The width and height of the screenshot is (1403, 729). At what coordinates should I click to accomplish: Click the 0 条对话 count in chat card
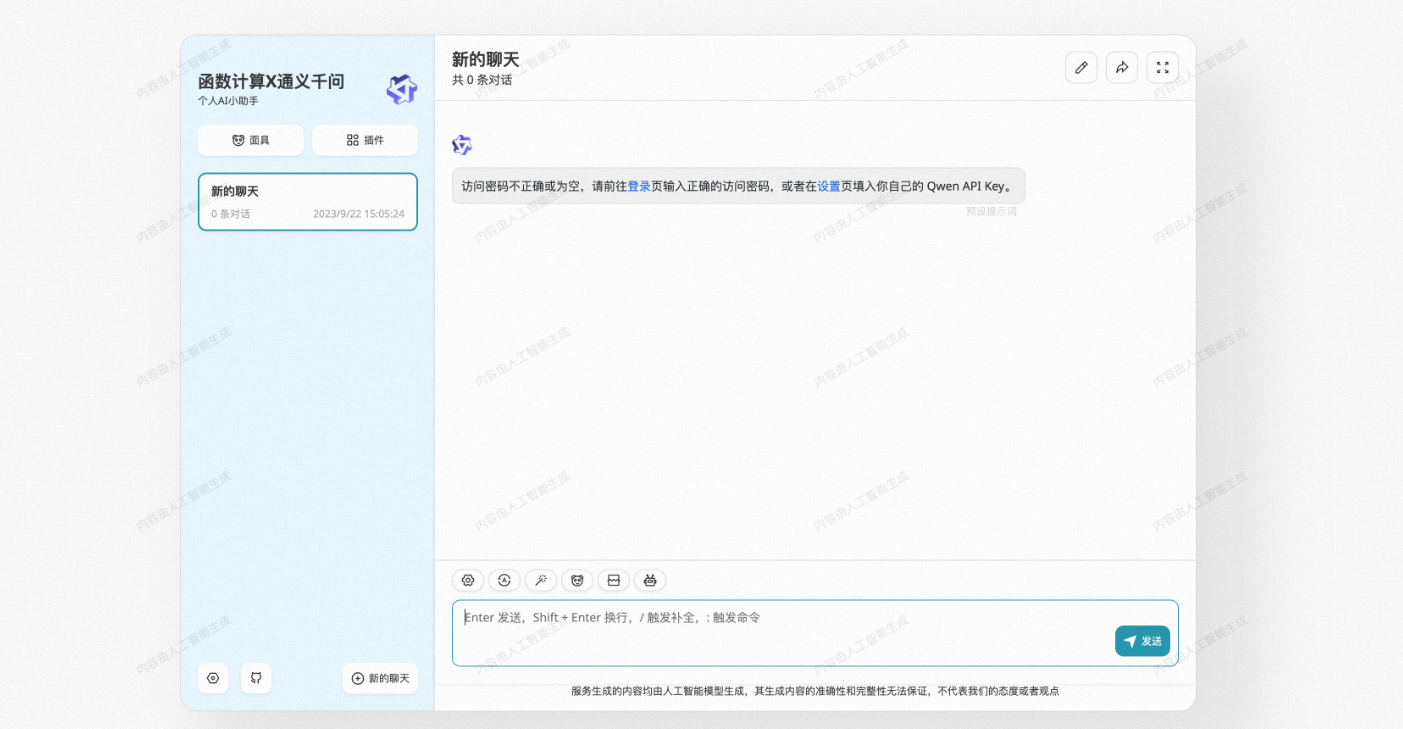231,214
